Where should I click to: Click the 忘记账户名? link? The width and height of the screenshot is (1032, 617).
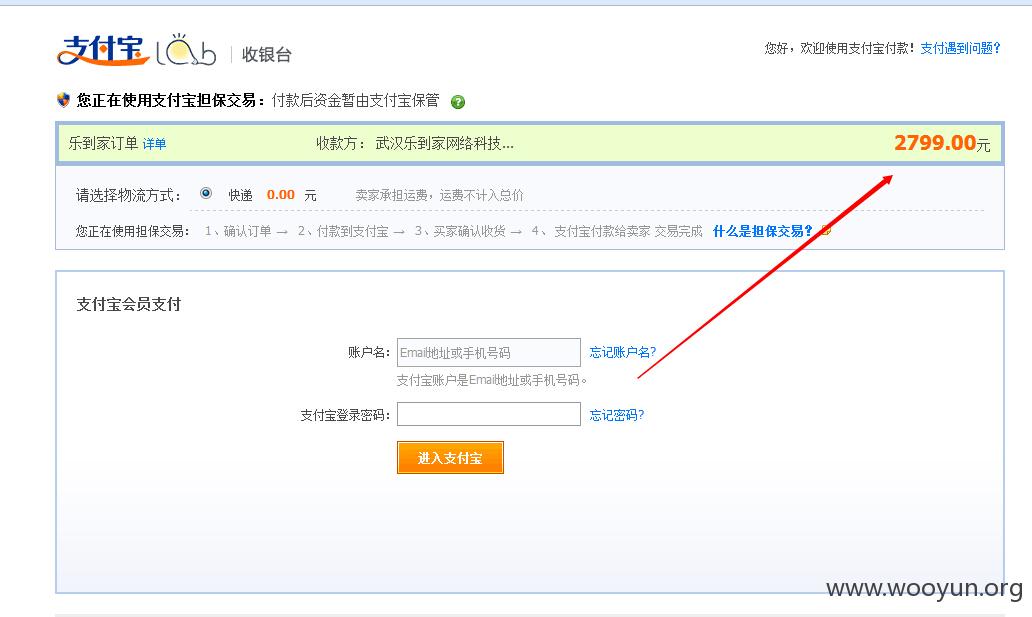623,352
